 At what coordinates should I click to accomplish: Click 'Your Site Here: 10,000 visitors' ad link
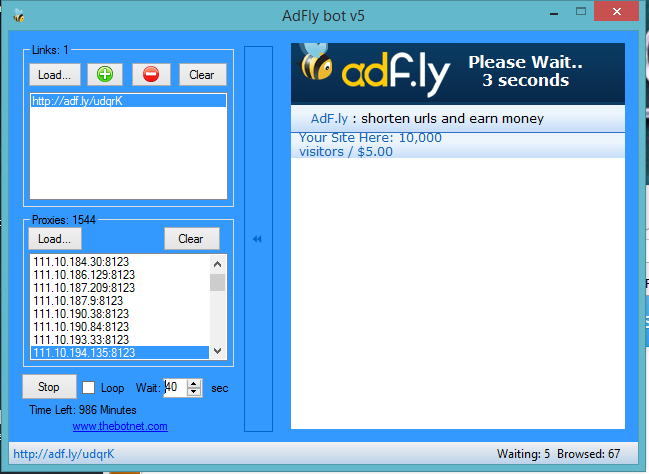point(370,144)
